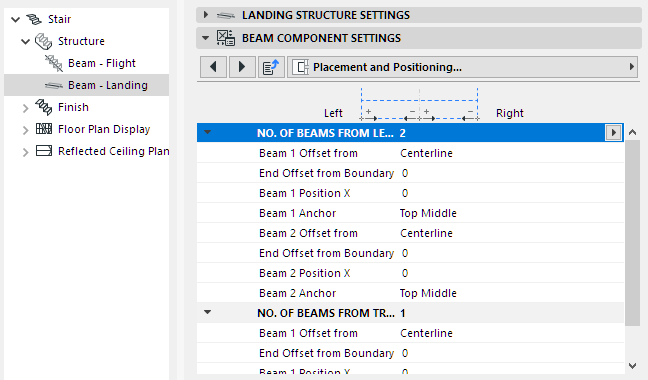Image resolution: width=648 pixels, height=380 pixels.
Task: Select Reflected Ceiling Plan tree item
Action: pyautogui.click(x=114, y=151)
